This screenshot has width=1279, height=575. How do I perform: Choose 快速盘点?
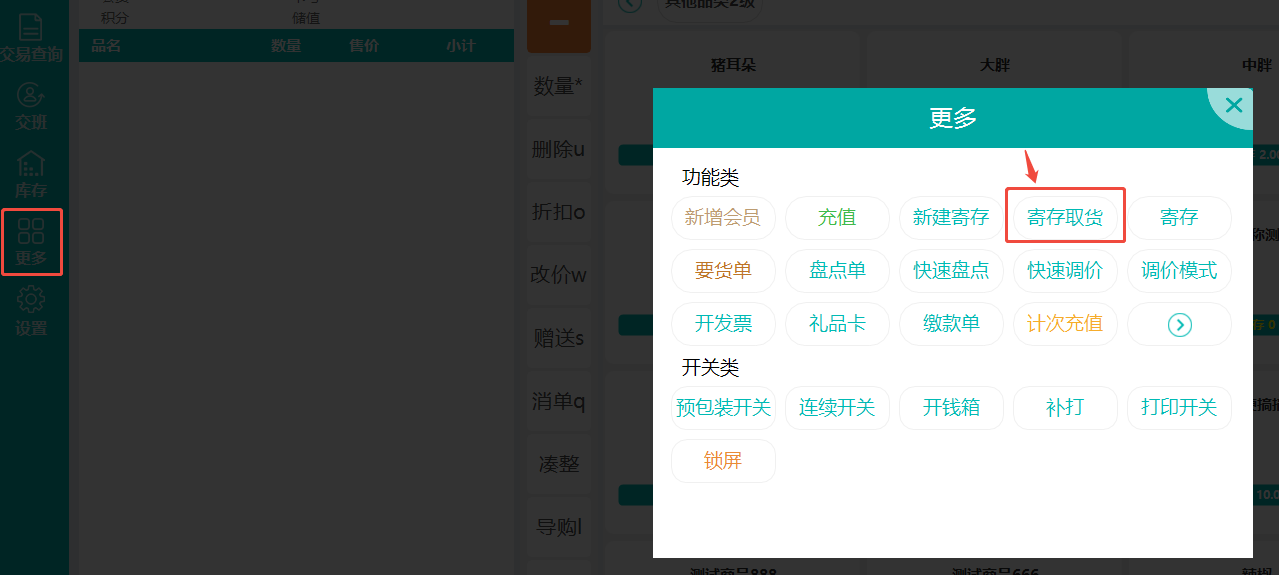[x=951, y=270]
